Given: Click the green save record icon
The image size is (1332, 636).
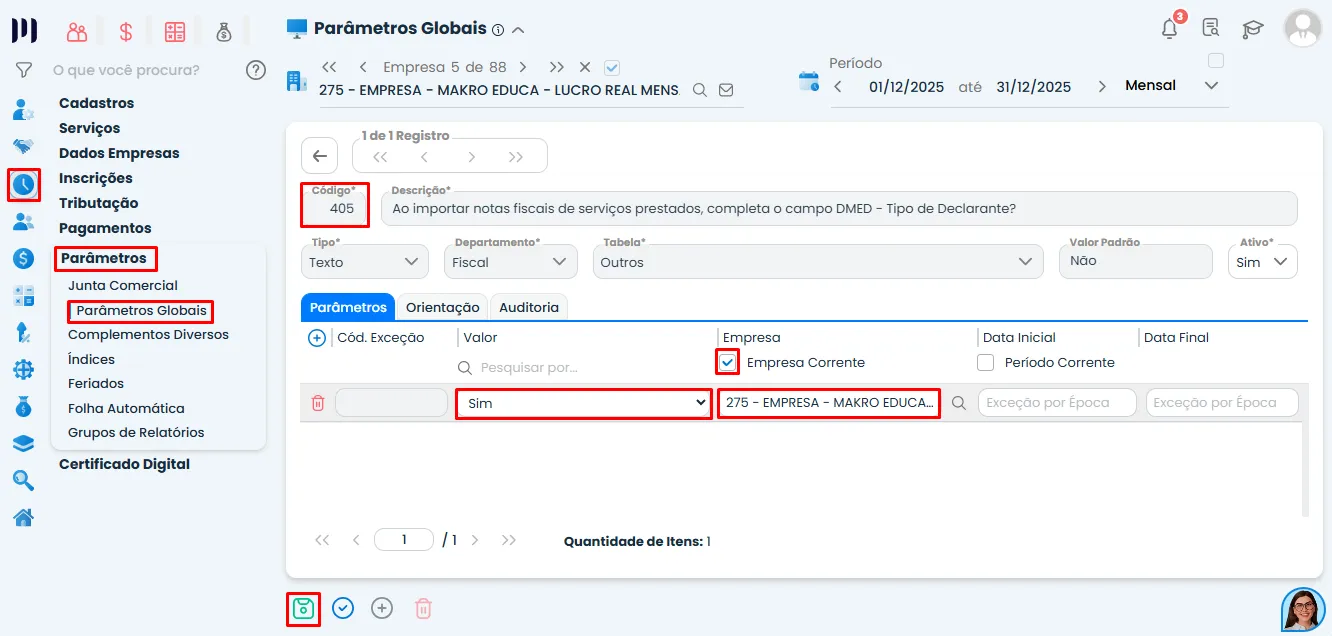Looking at the screenshot, I should [303, 607].
